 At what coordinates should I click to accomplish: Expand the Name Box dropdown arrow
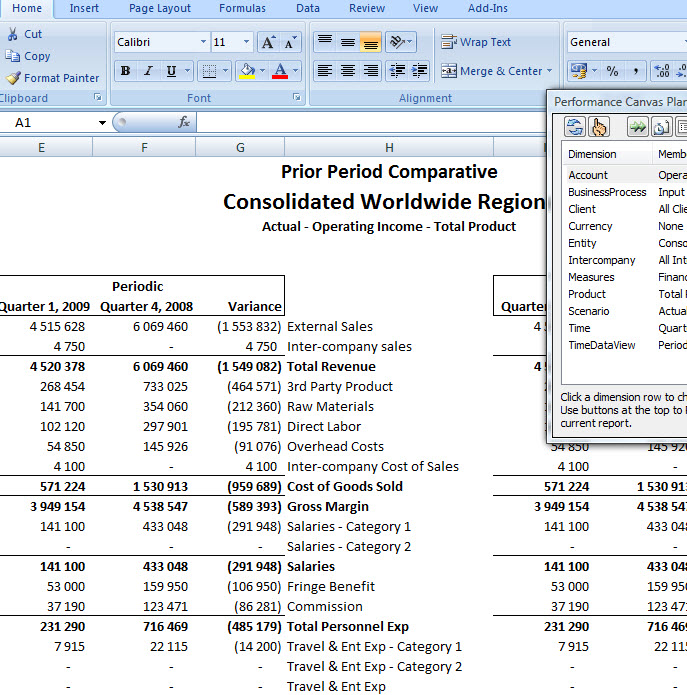click(x=102, y=123)
